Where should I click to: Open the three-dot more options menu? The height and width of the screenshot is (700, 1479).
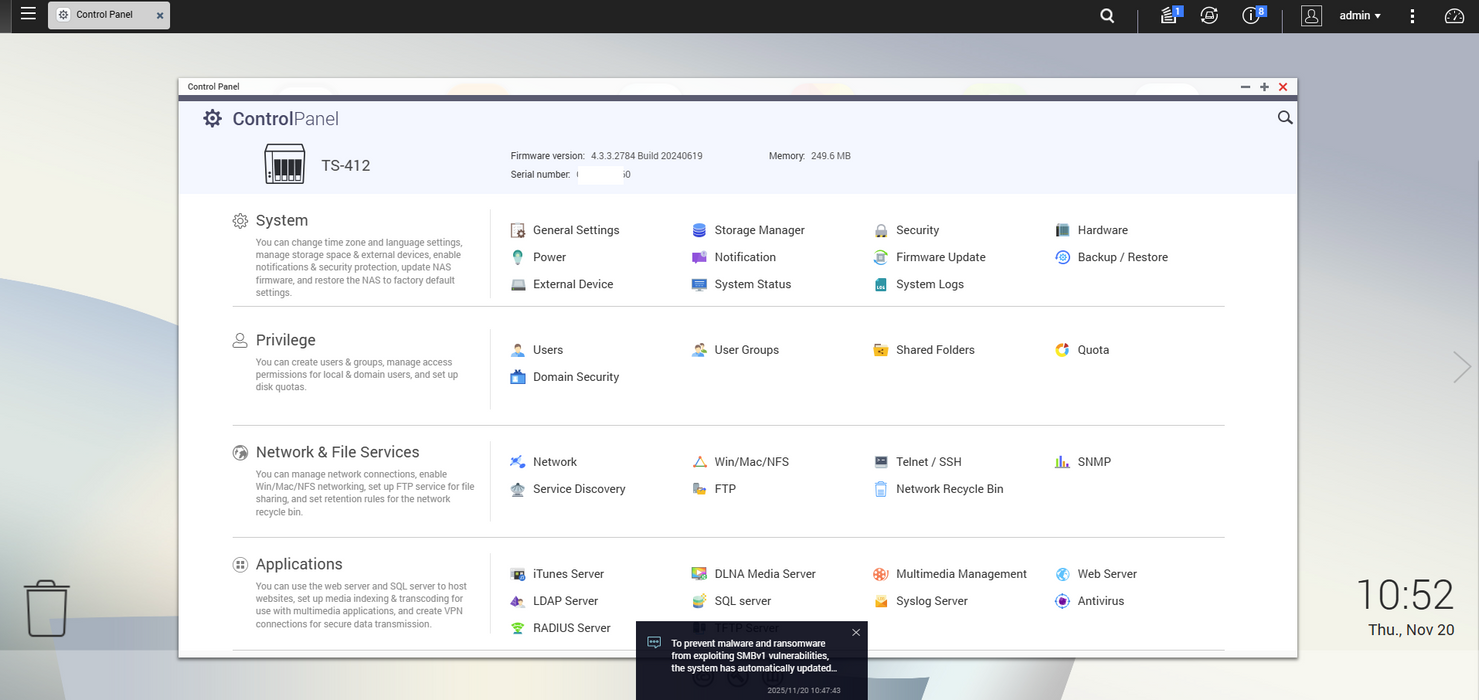click(1412, 16)
